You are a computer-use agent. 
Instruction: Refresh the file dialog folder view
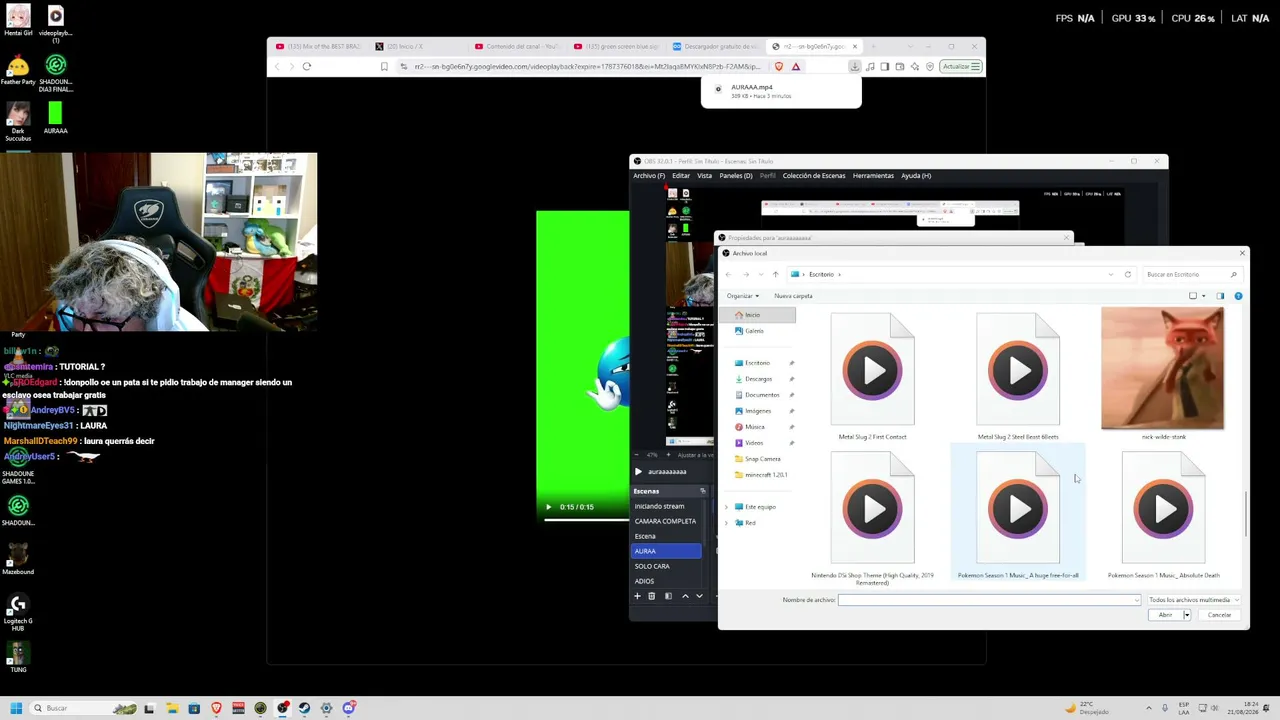pos(1128,274)
